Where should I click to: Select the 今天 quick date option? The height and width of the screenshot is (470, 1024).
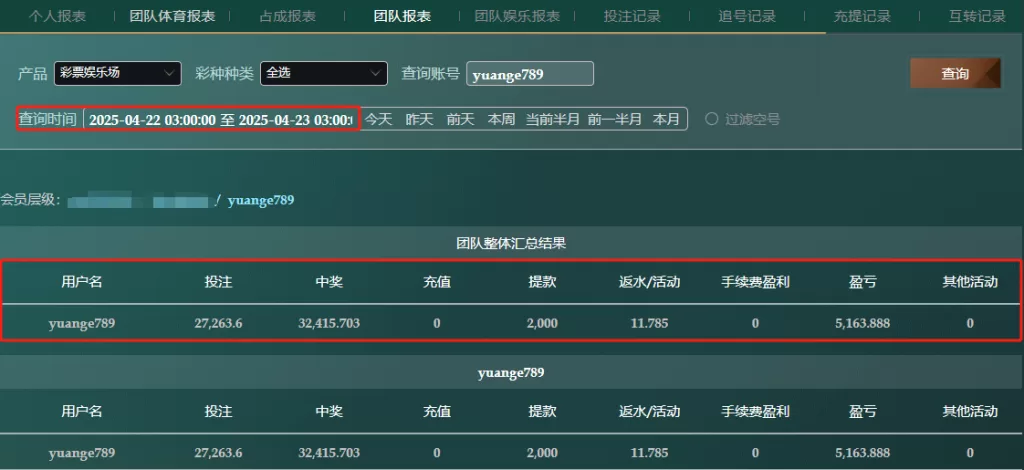[x=378, y=119]
